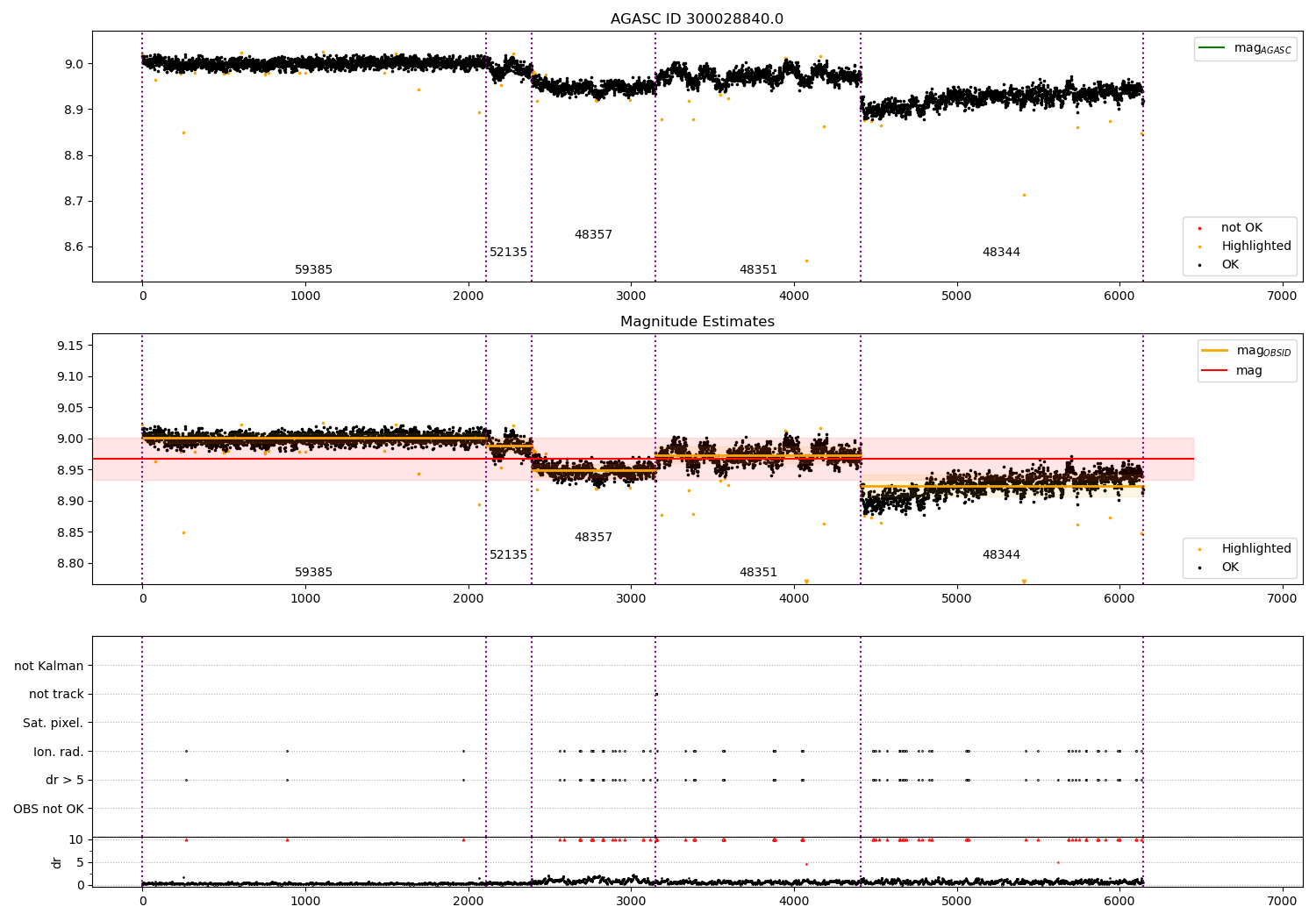Click obsid label 59385 in Magnitude Estimates plot
The image size is (1316, 921).
(313, 573)
